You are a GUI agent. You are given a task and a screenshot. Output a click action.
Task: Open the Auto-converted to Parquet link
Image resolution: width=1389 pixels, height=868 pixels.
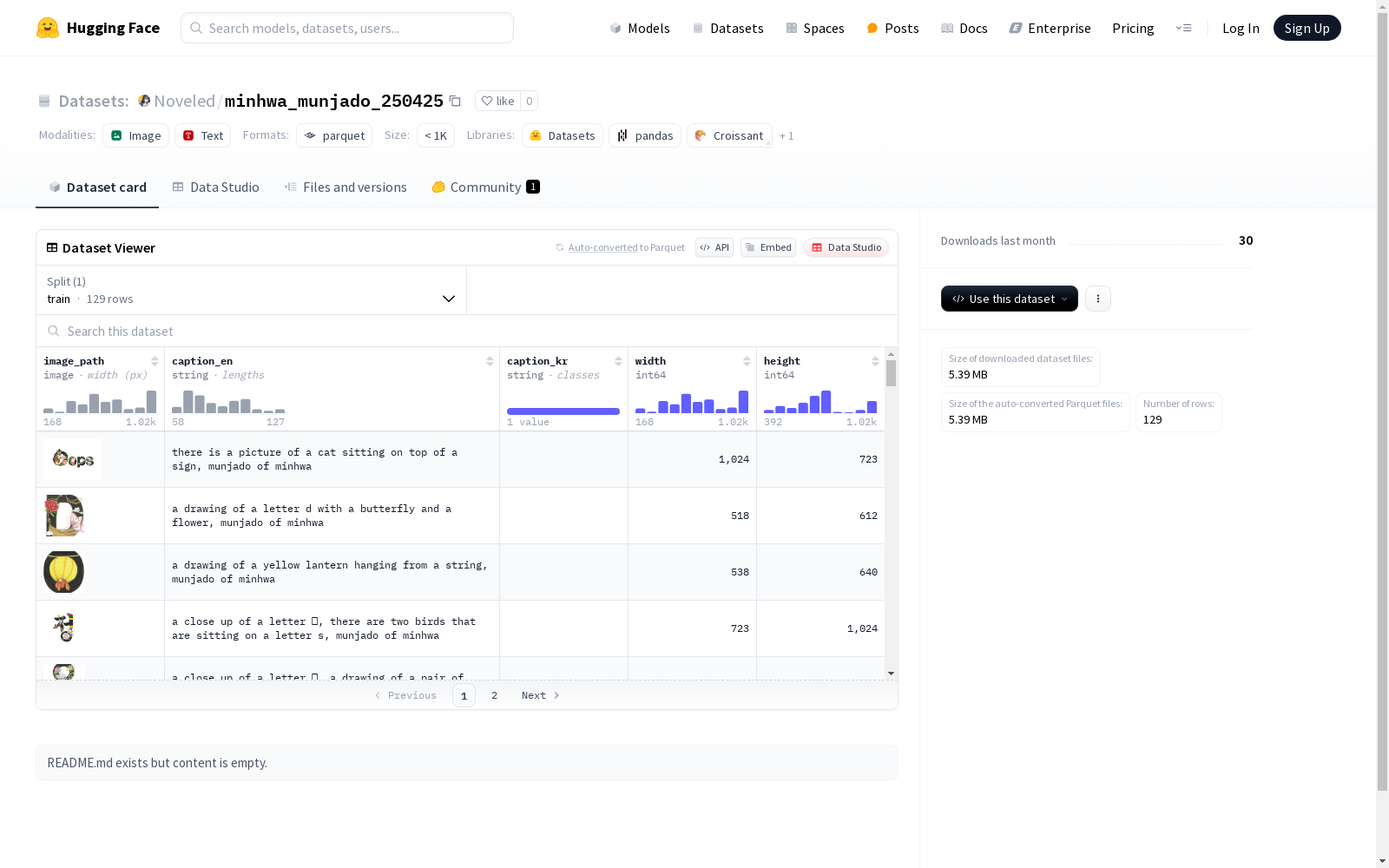620,247
